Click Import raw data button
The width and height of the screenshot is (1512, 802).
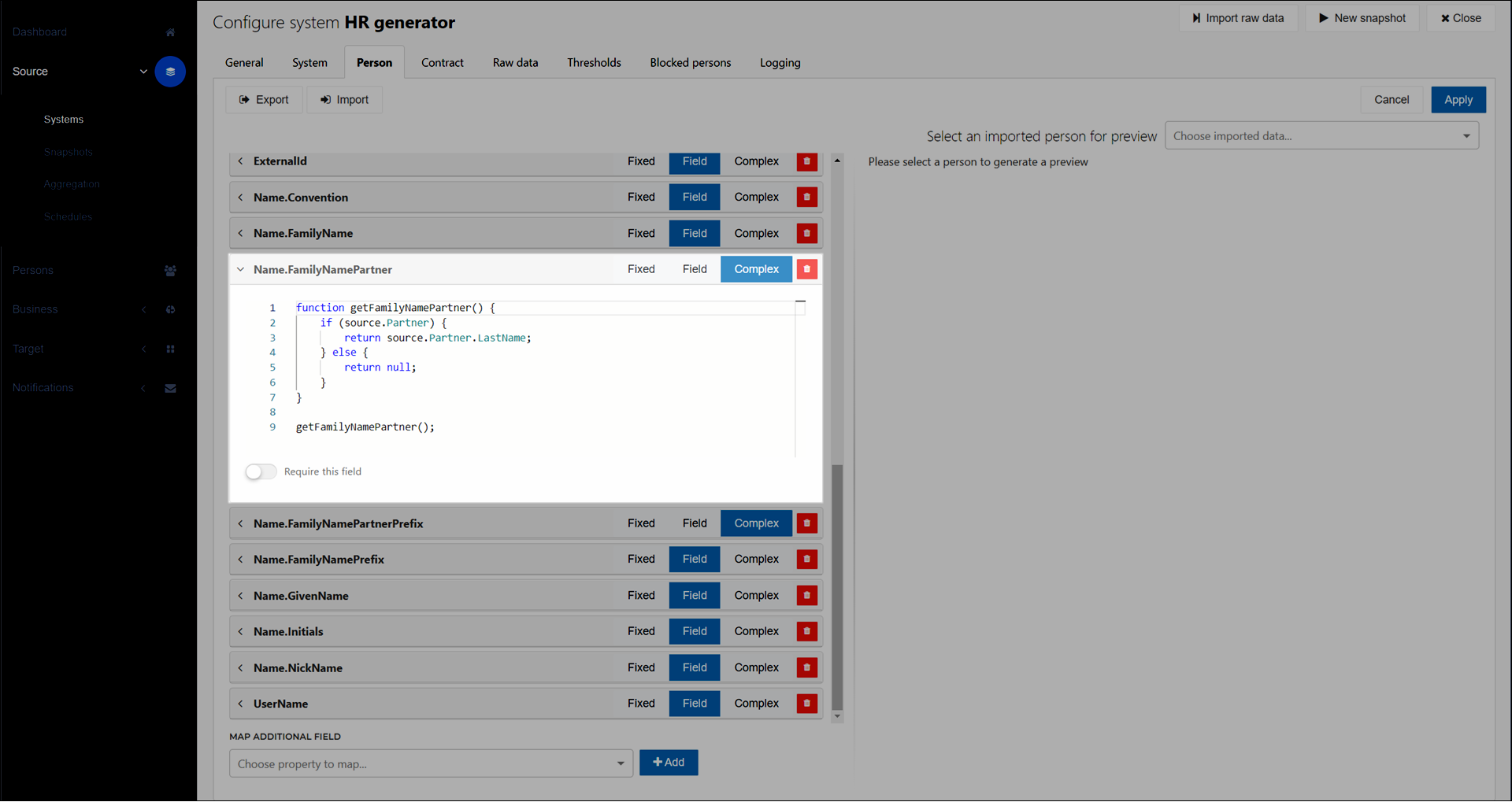tap(1239, 18)
